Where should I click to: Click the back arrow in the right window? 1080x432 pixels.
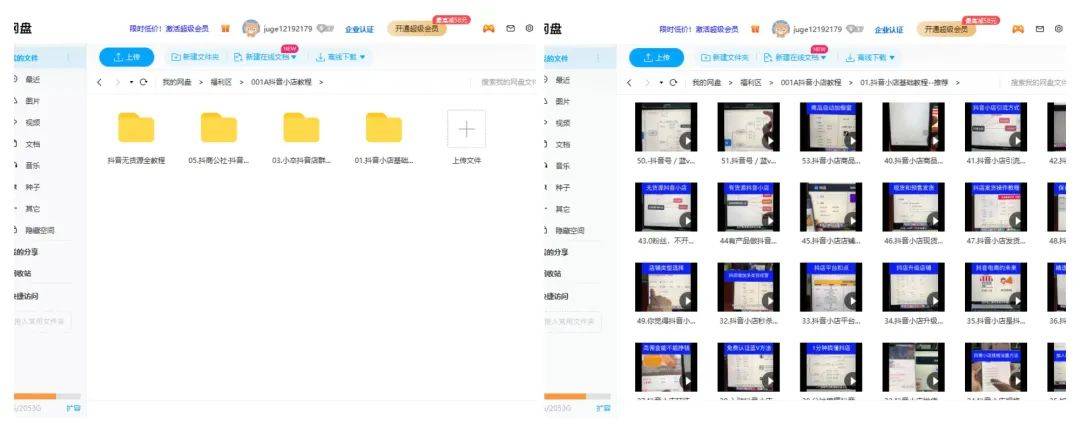click(x=629, y=82)
